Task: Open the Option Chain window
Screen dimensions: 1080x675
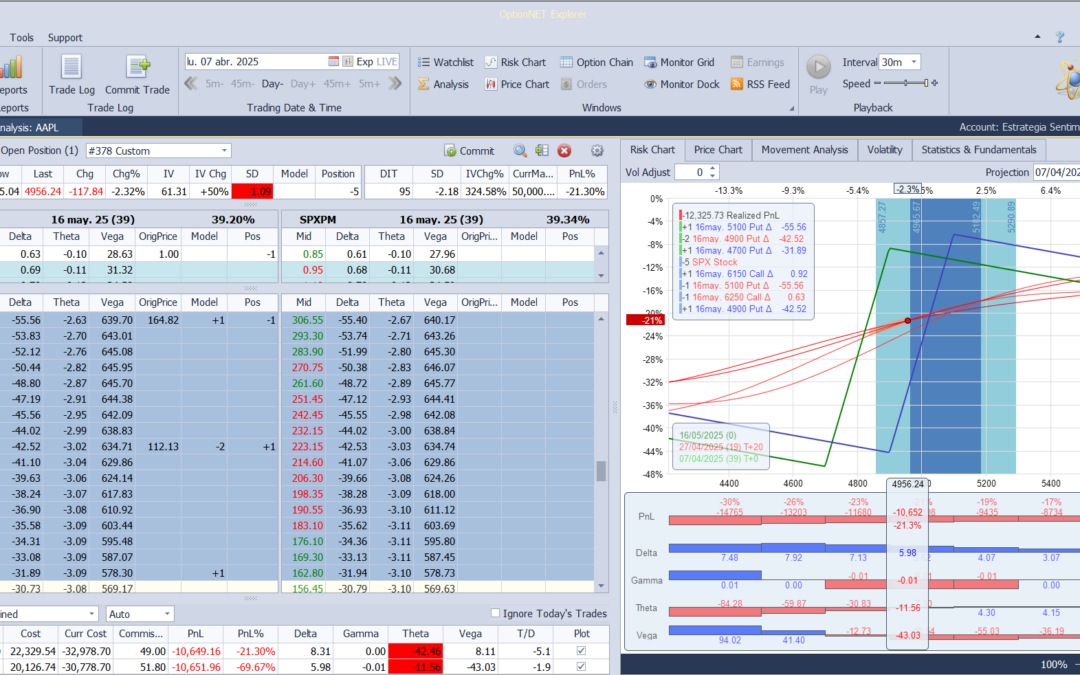Action: tap(596, 62)
